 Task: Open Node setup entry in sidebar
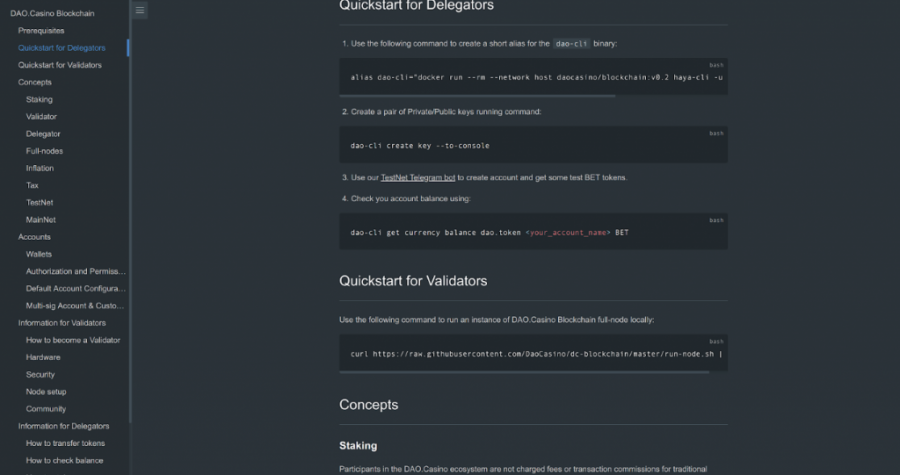click(x=46, y=392)
